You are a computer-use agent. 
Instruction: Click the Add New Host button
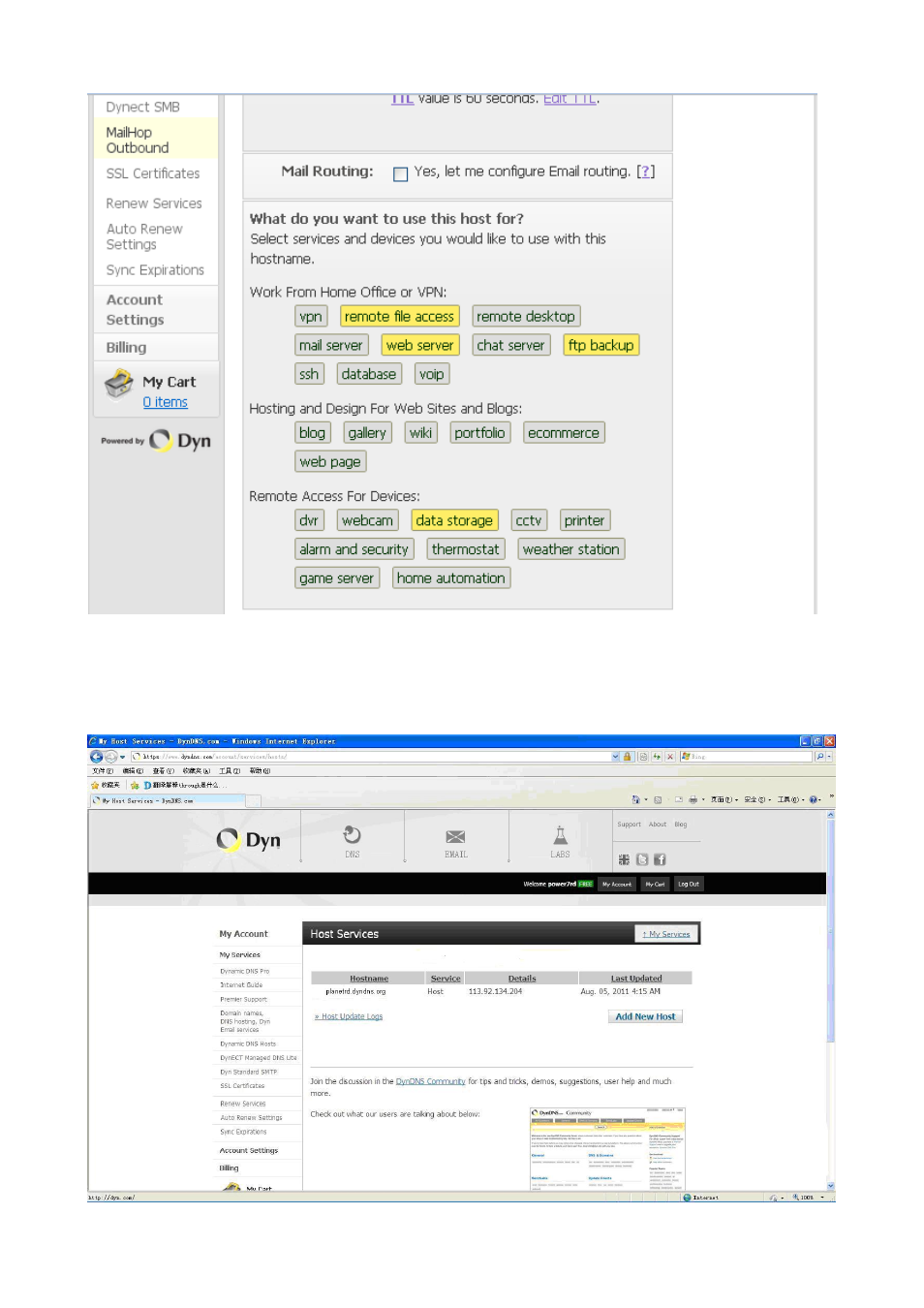tap(645, 1016)
